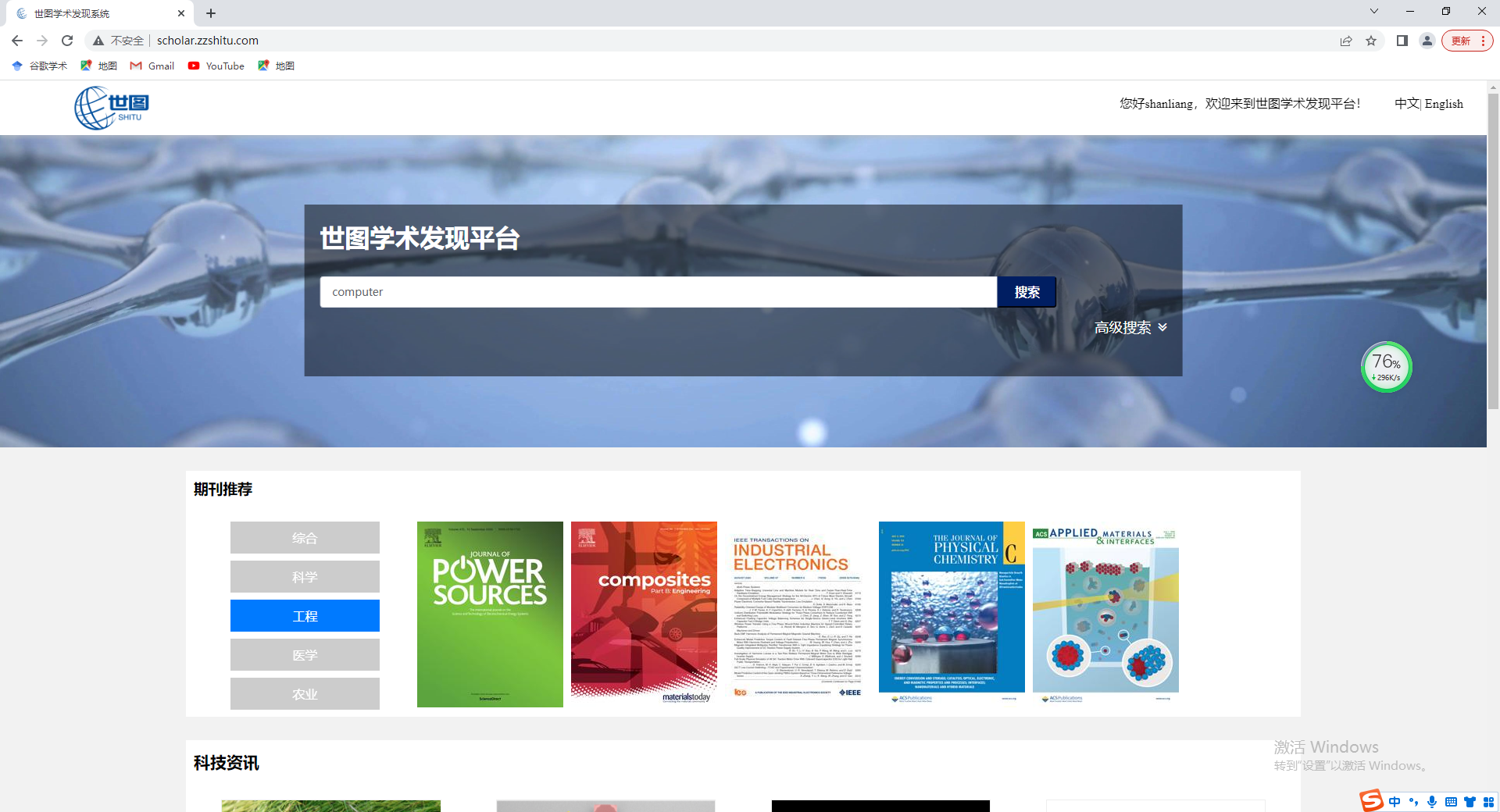1500x812 pixels.
Task: Click the SHITU globe logo
Action: [x=111, y=108]
